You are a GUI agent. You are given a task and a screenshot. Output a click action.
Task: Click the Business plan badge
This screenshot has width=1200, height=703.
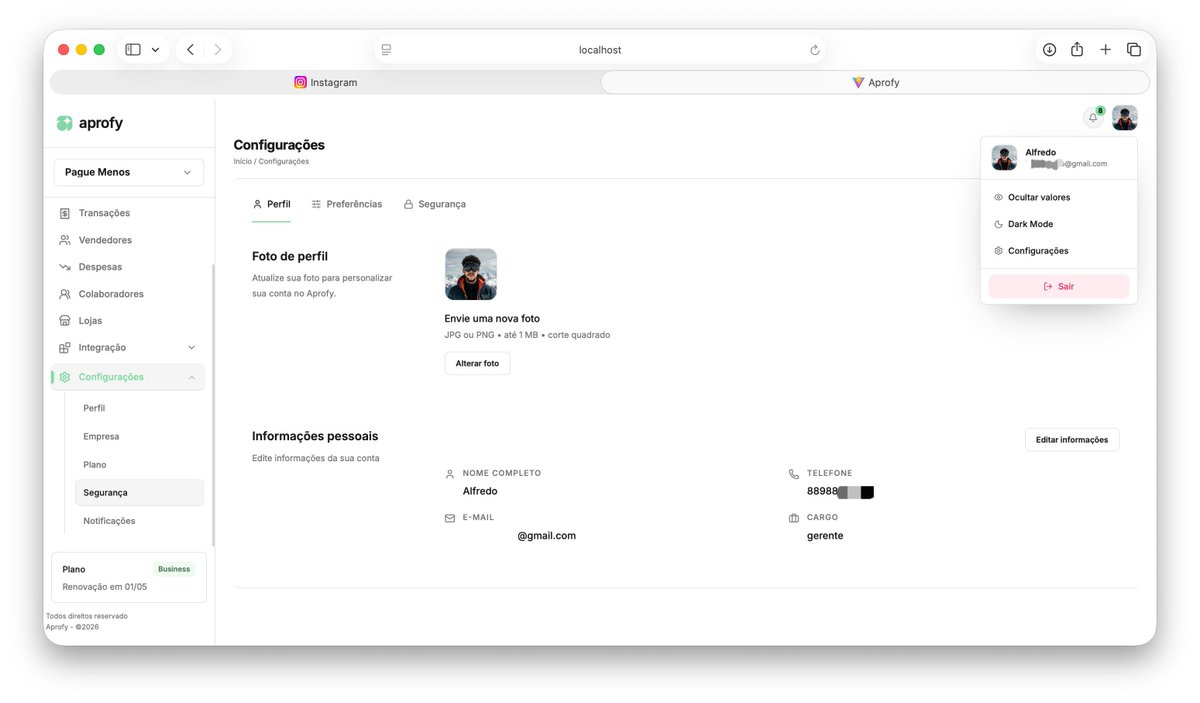[x=174, y=569]
